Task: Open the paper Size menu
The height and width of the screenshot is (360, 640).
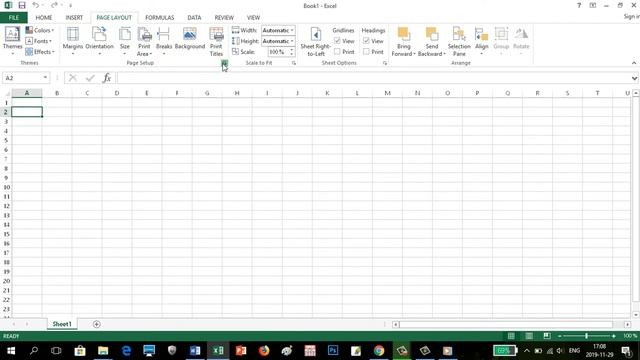Action: click(x=125, y=41)
